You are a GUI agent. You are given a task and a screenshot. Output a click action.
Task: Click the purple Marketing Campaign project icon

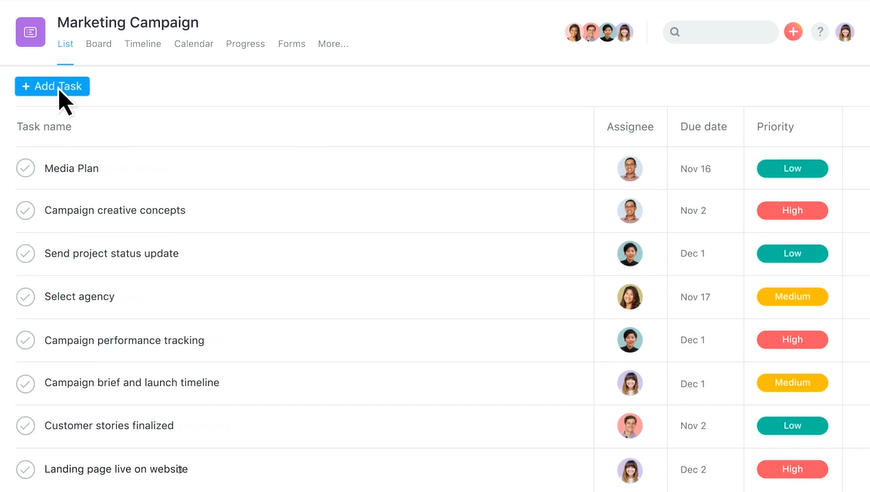pos(30,32)
